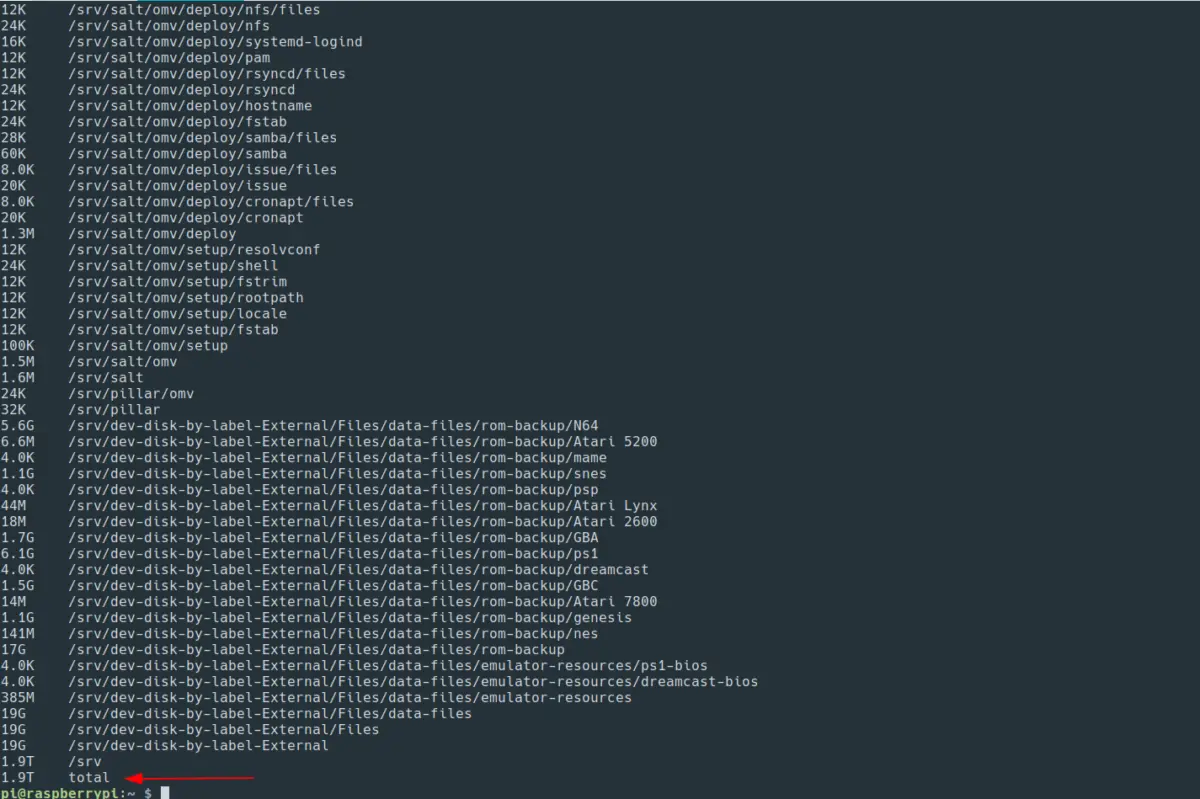
Task: Click the pi@raspberrypi prompt text
Action: [59, 793]
